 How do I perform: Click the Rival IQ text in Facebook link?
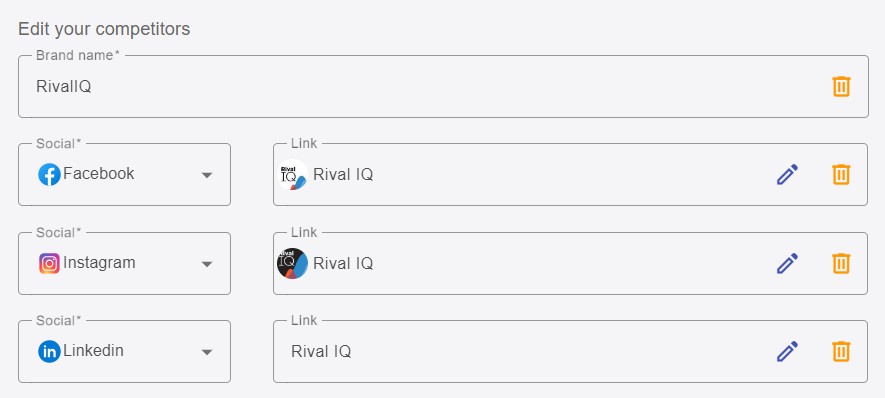click(x=343, y=175)
